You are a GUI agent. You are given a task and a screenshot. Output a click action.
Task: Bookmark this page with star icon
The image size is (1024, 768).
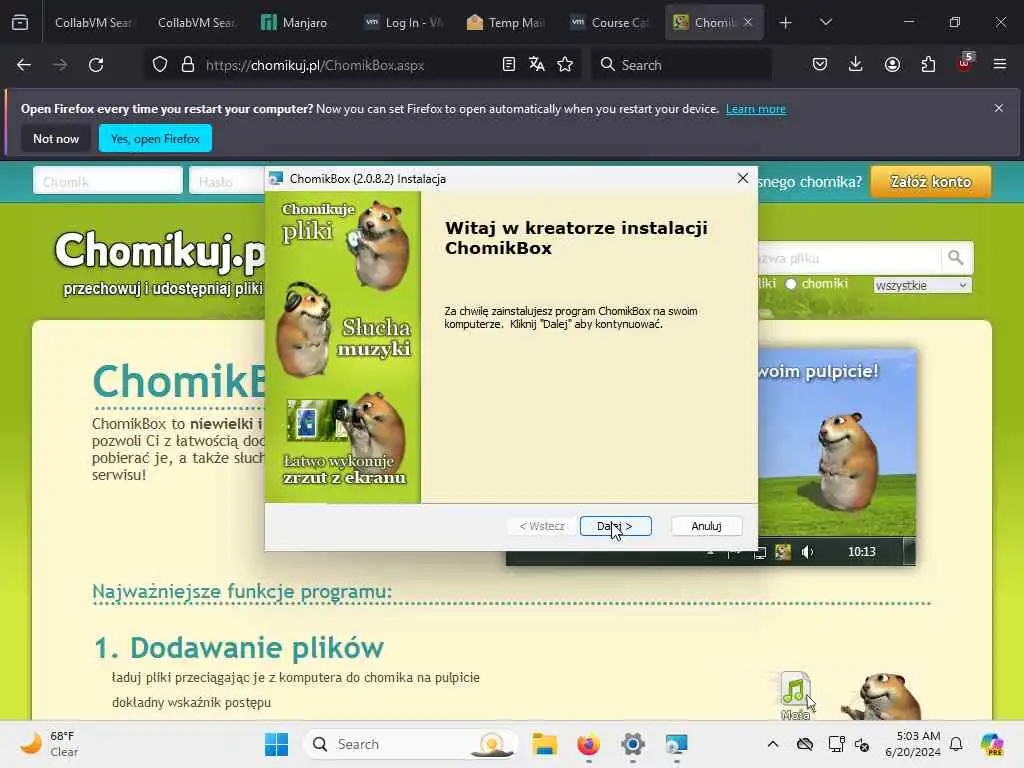click(565, 65)
